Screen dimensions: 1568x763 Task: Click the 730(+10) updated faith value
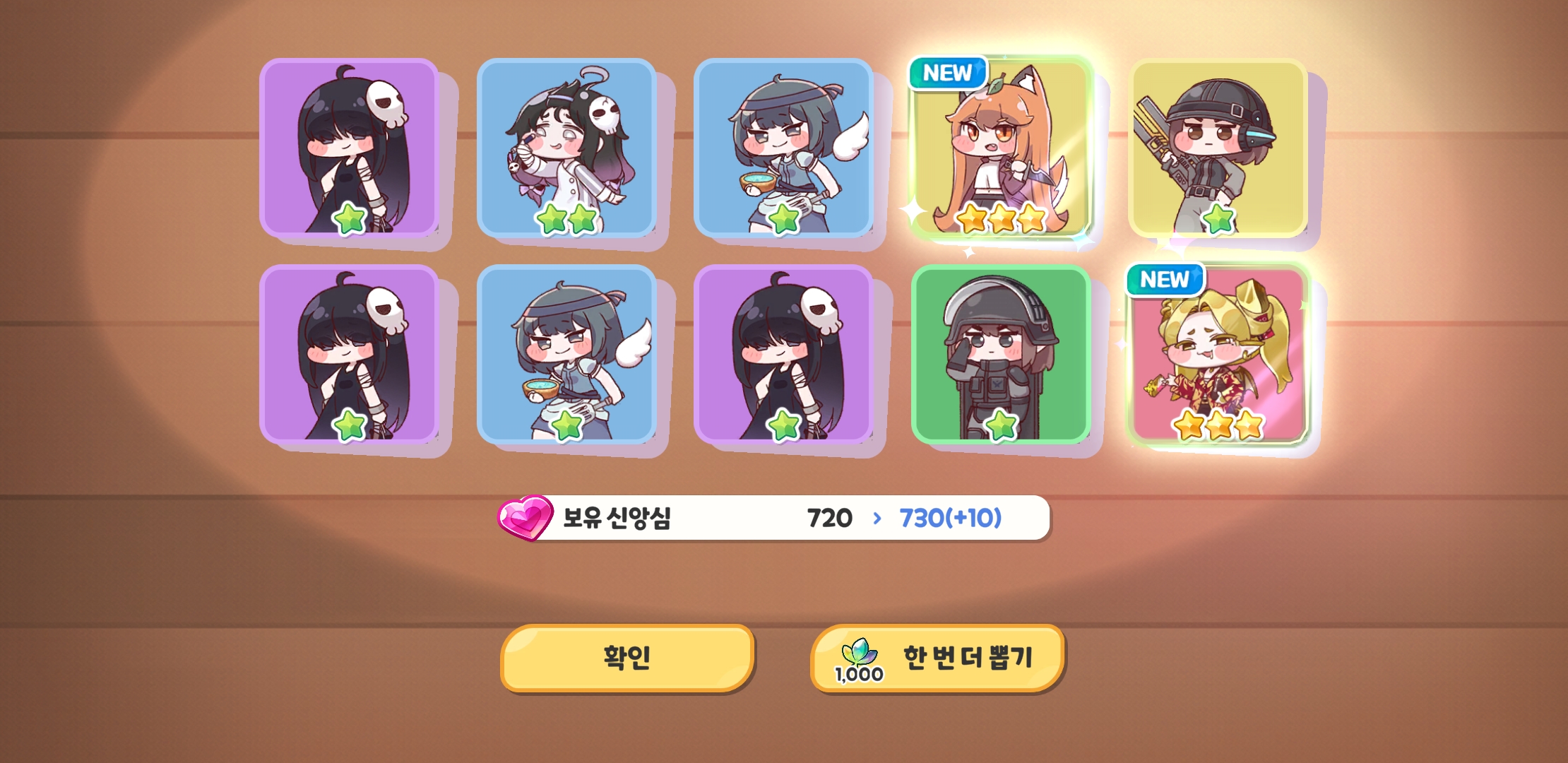[951, 518]
